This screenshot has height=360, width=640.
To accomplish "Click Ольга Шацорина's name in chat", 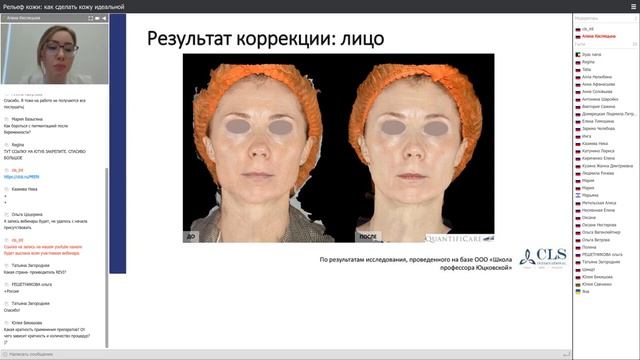I will (27, 214).
